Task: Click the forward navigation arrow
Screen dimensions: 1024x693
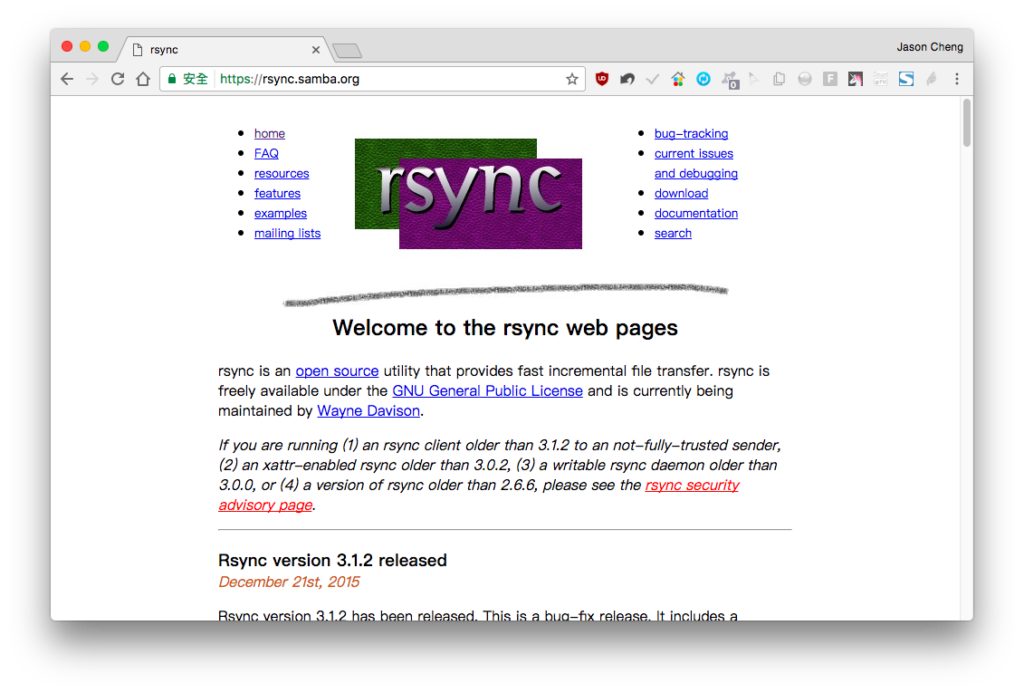Action: [92, 79]
